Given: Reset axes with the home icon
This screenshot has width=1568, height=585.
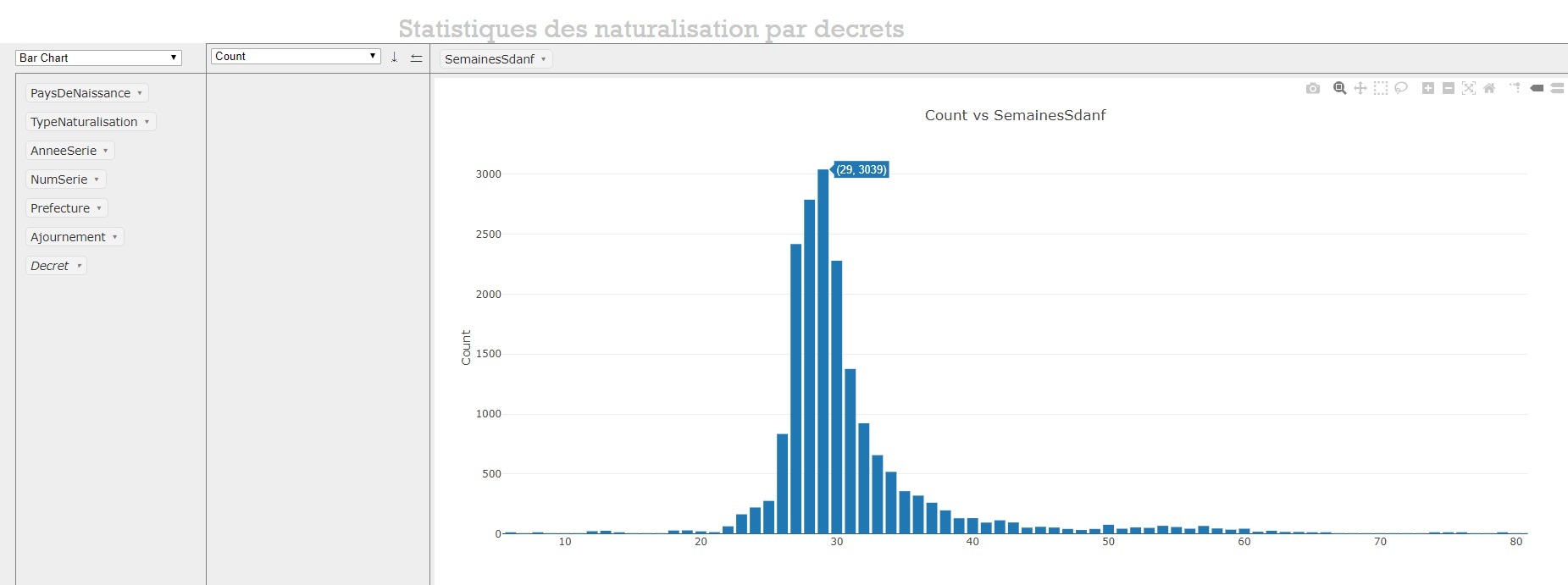Looking at the screenshot, I should [x=1489, y=88].
